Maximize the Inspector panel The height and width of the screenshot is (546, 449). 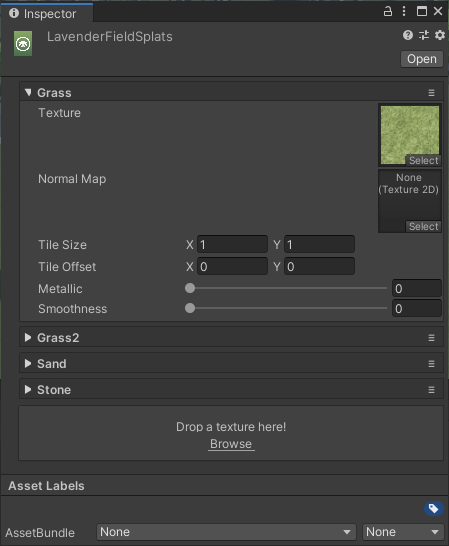422,11
